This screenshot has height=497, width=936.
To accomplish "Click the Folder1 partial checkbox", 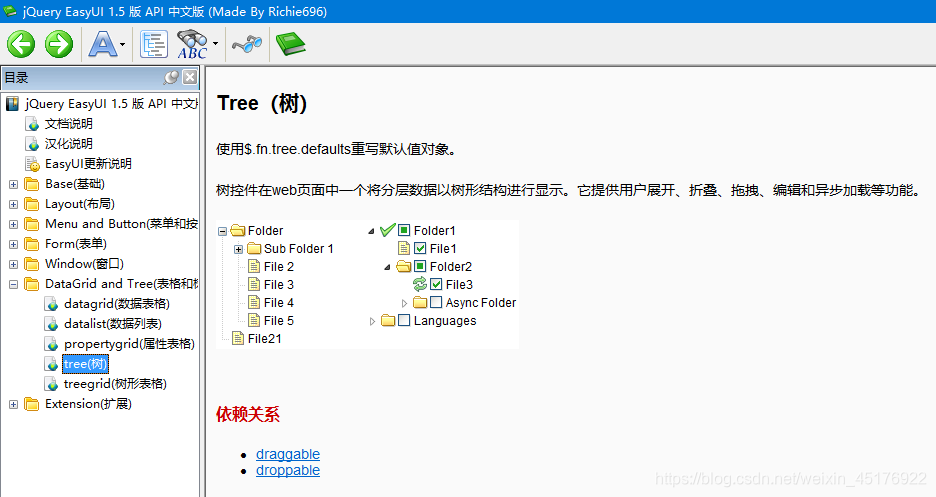I will pos(404,230).
